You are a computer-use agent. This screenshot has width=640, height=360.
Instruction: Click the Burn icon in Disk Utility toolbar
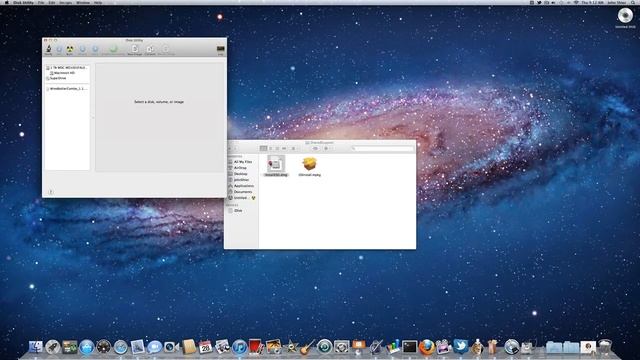click(x=70, y=50)
